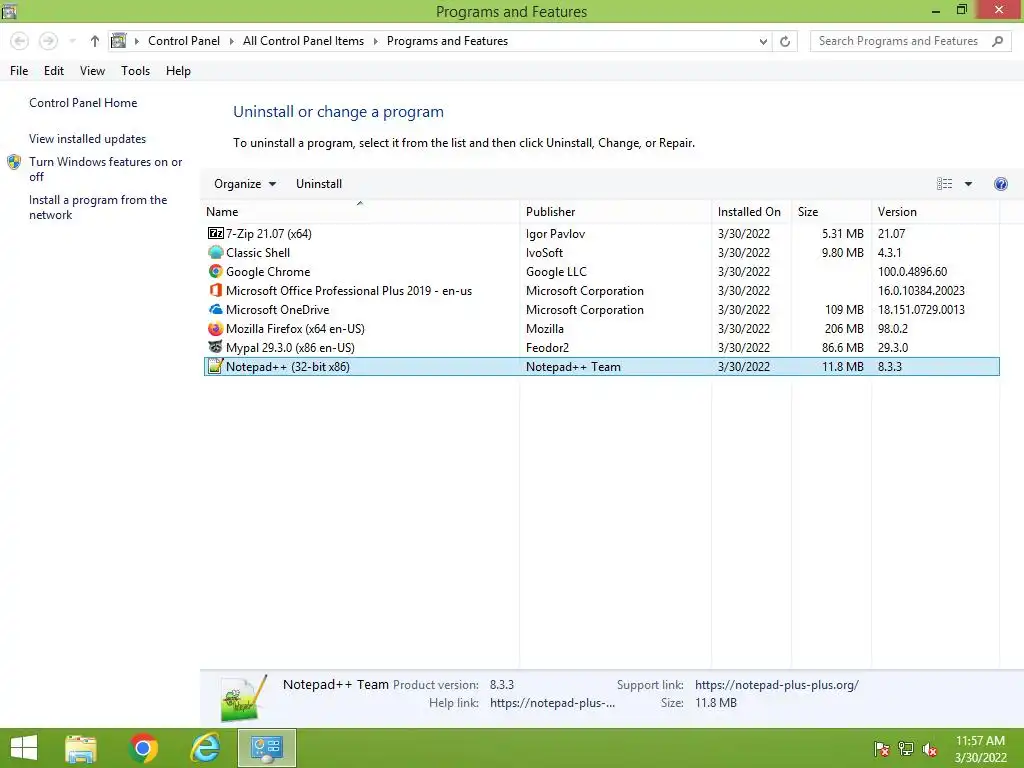Click the Notepad++ icon in selected row
Viewport: 1024px width, 768px height.
(x=216, y=366)
